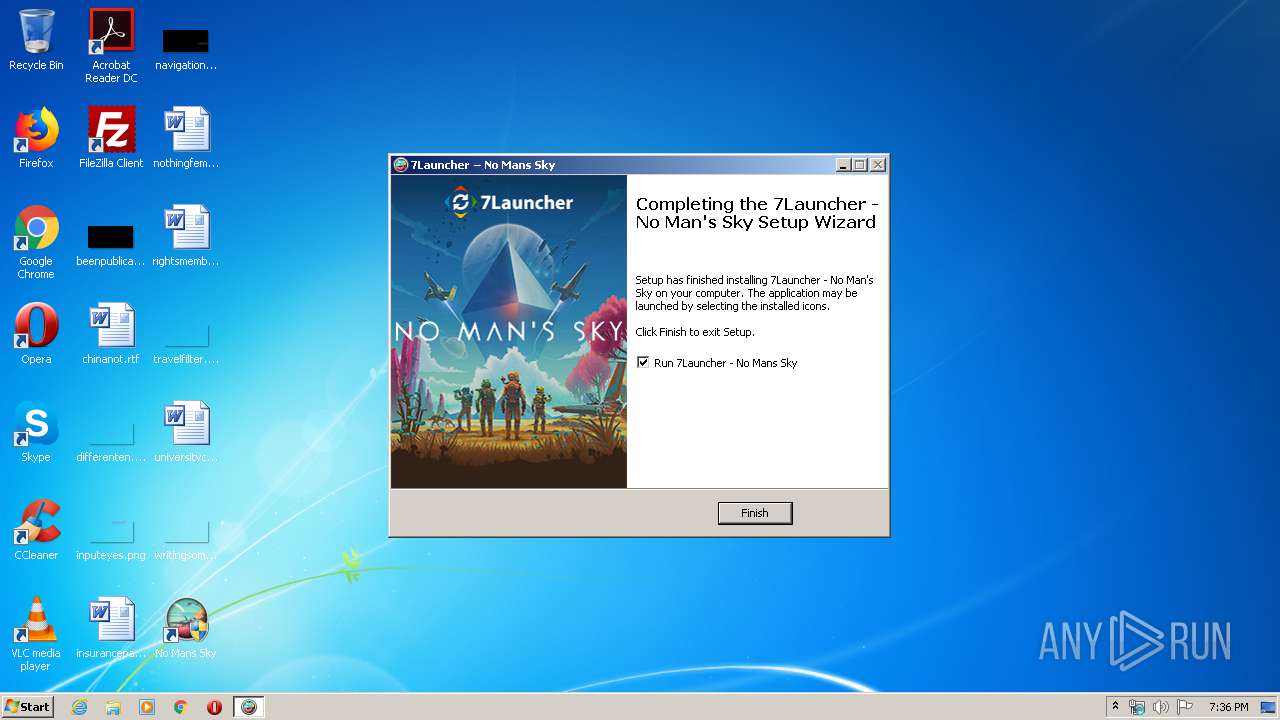Launch Chrome from the taskbar
The width and height of the screenshot is (1280, 720).
[181, 707]
